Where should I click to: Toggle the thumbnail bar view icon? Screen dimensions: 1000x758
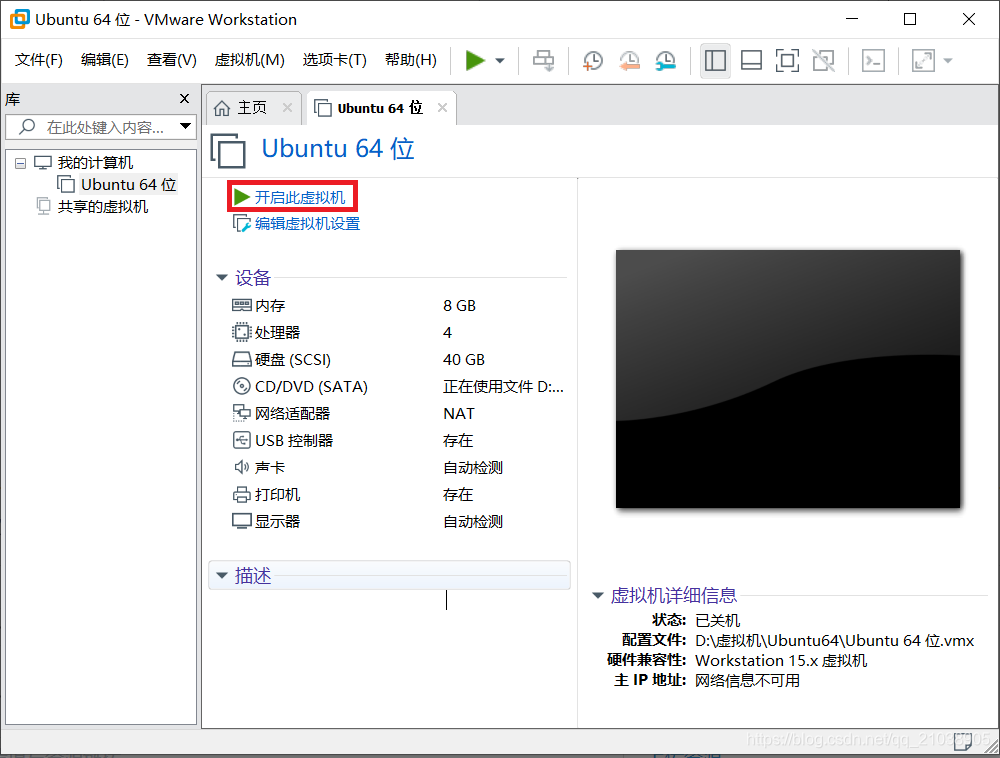click(751, 61)
